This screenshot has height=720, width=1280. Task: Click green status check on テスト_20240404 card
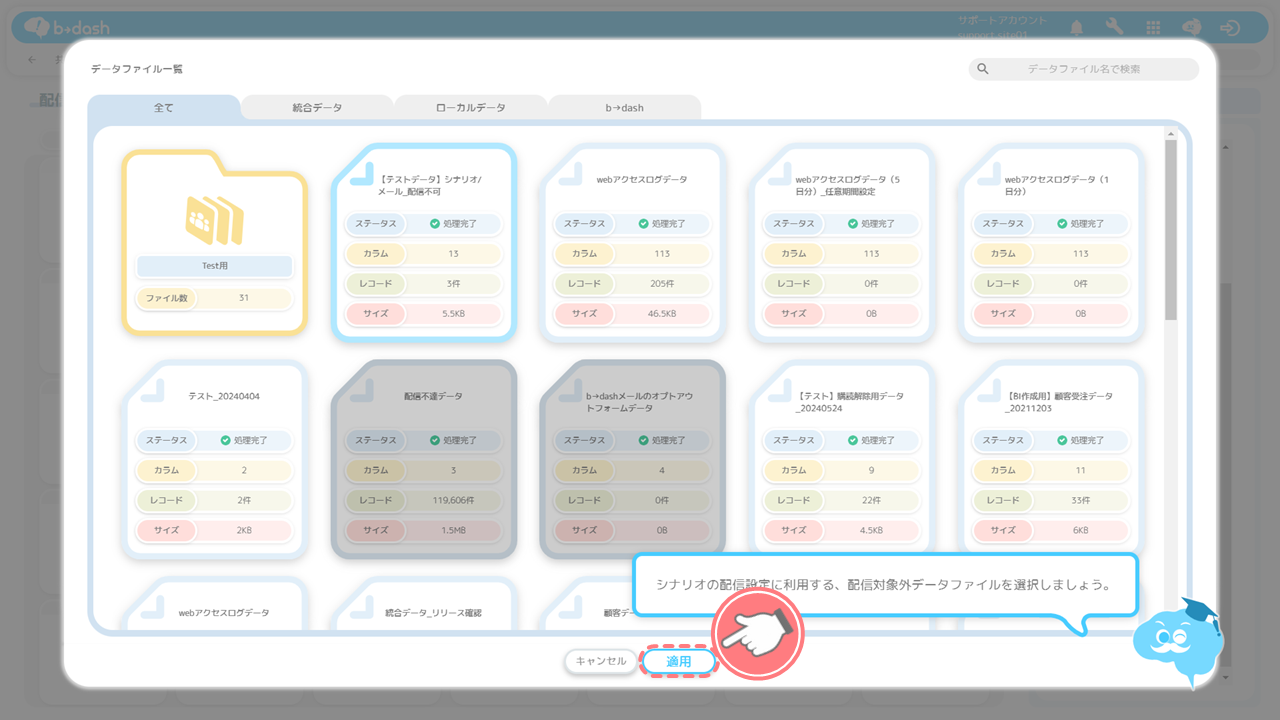click(x=225, y=440)
